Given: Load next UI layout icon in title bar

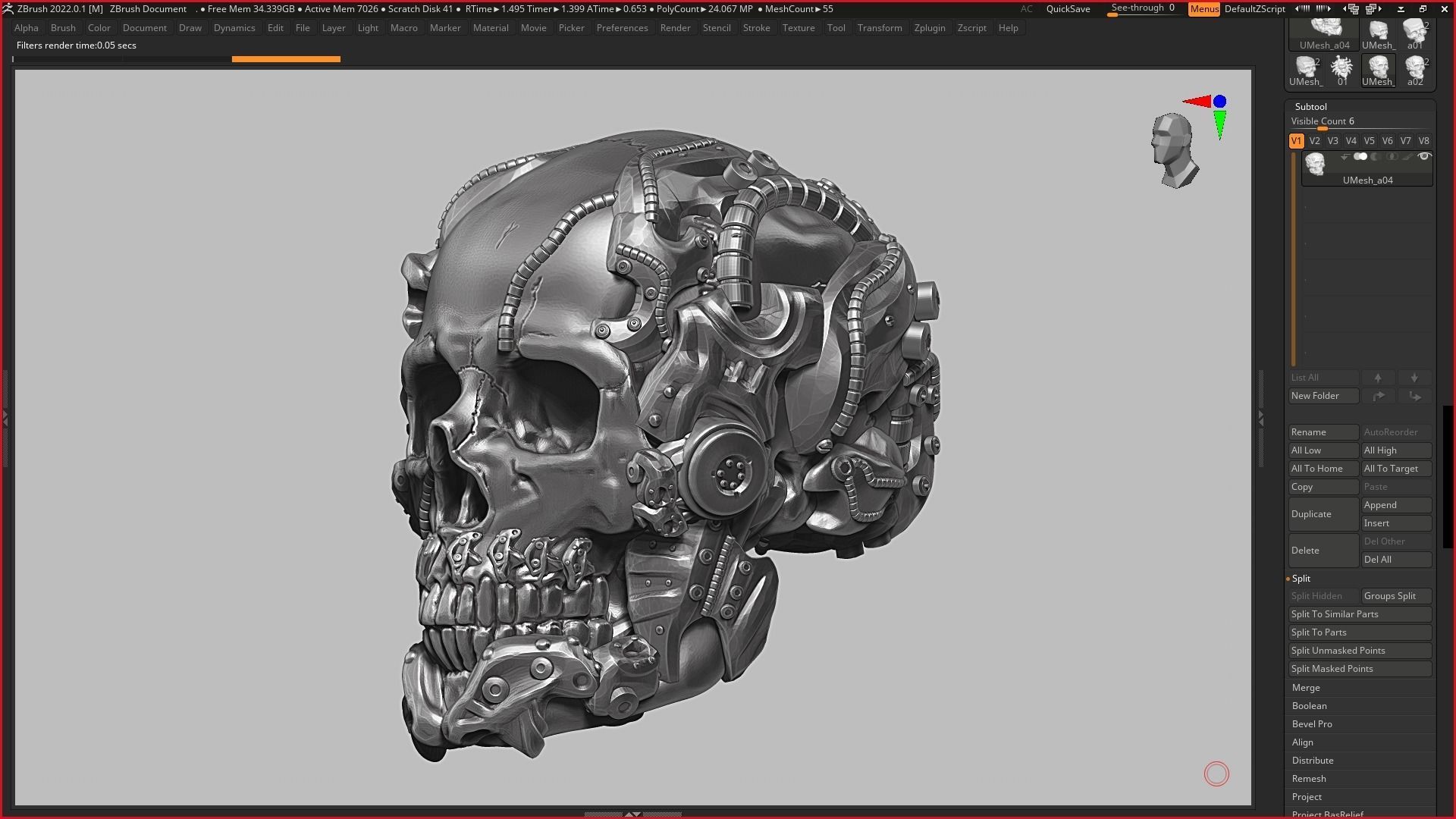Looking at the screenshot, I should [1373, 9].
